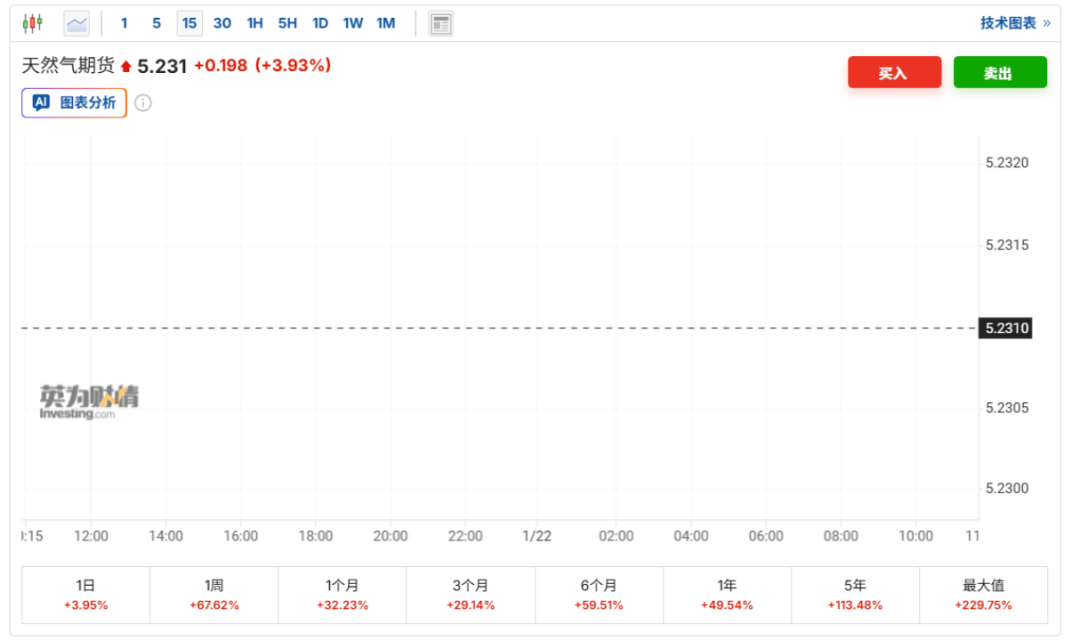Open the news table icon
The width and height of the screenshot is (1080, 641).
(441, 23)
